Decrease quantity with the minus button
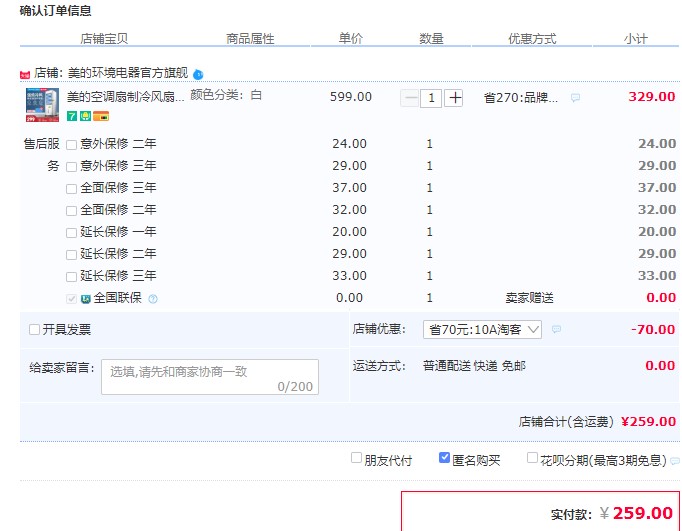Screen dimensions: 682x531 coord(410,98)
